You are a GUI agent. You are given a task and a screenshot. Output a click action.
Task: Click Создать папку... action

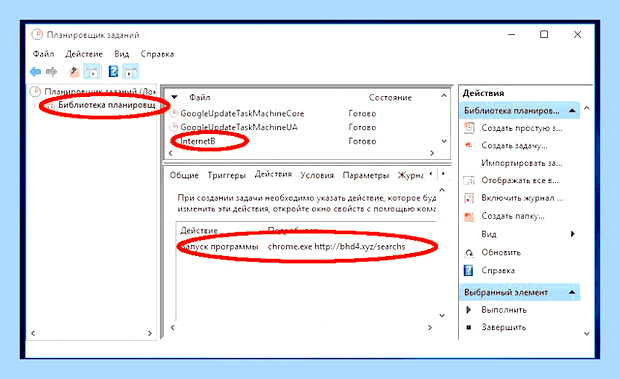click(x=513, y=216)
